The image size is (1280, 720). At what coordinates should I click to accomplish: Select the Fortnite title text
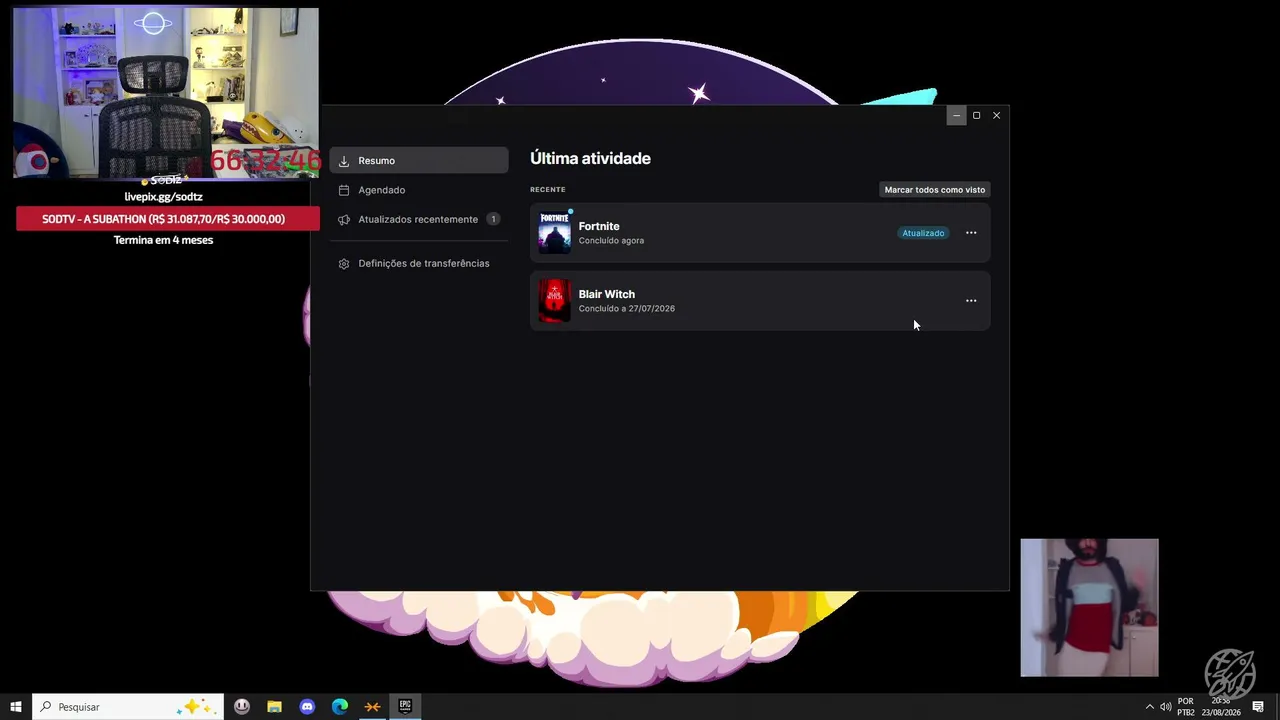point(599,226)
